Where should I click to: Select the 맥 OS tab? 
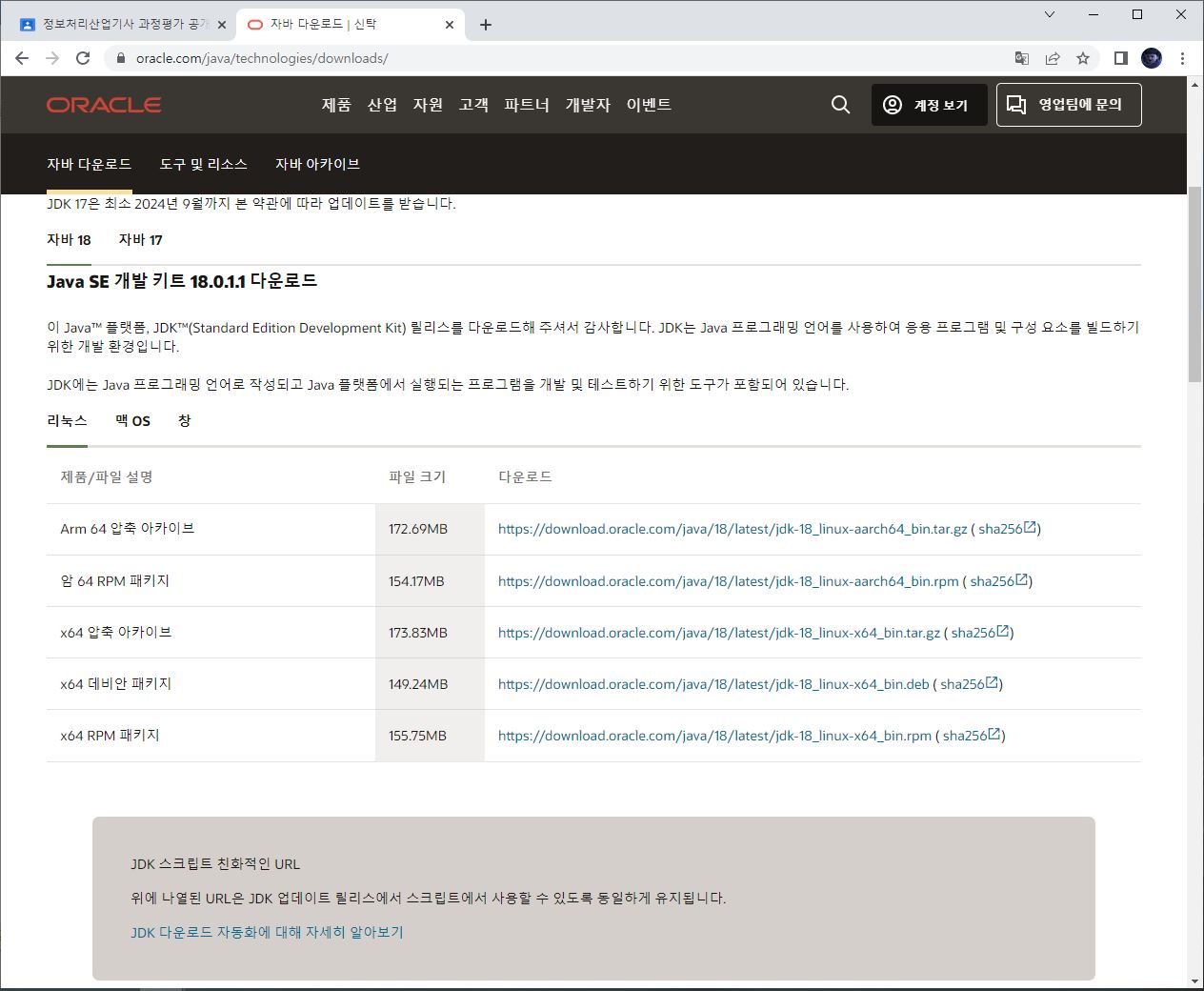point(131,420)
